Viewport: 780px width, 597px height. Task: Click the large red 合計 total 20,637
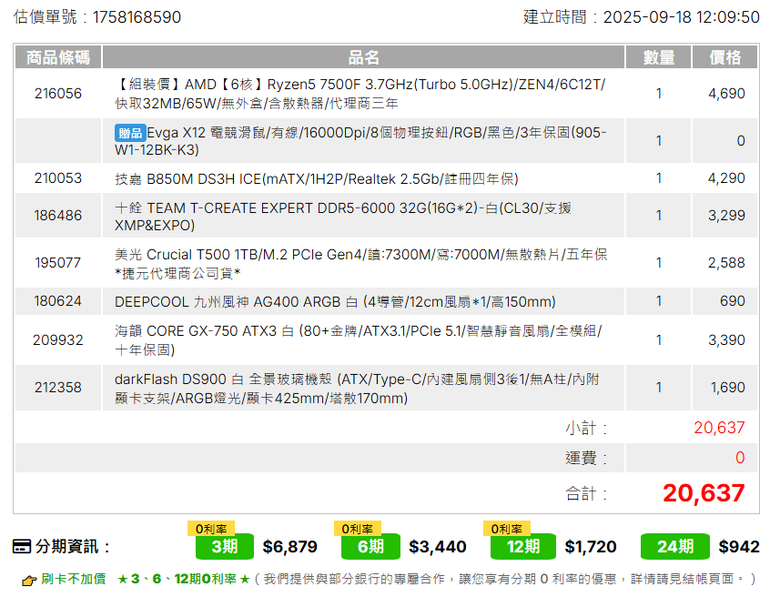703,493
